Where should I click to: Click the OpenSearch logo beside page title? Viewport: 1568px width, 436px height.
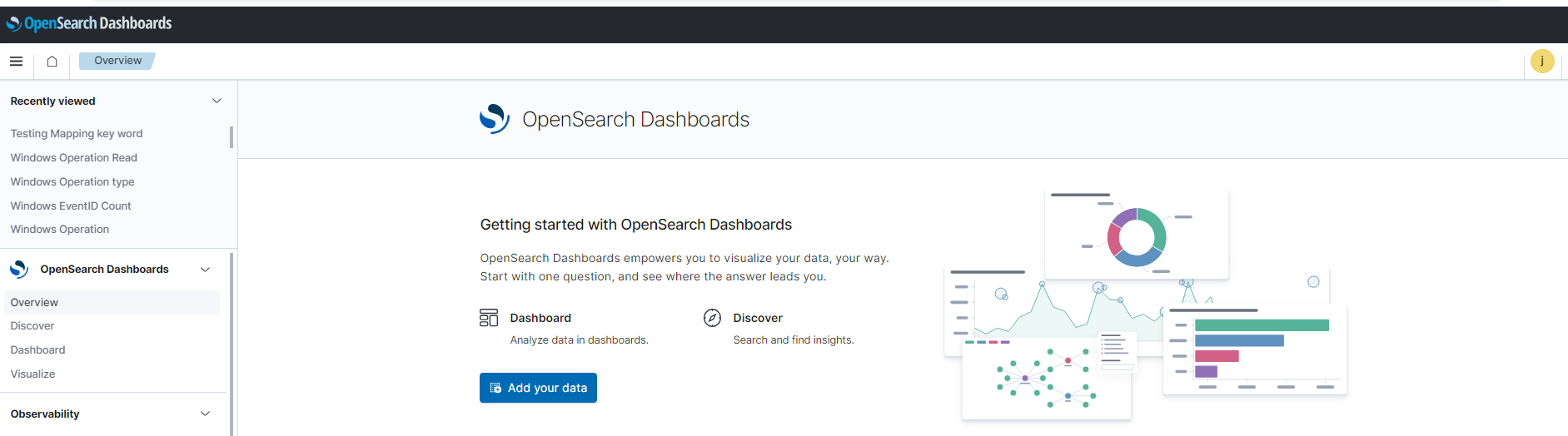[x=495, y=119]
